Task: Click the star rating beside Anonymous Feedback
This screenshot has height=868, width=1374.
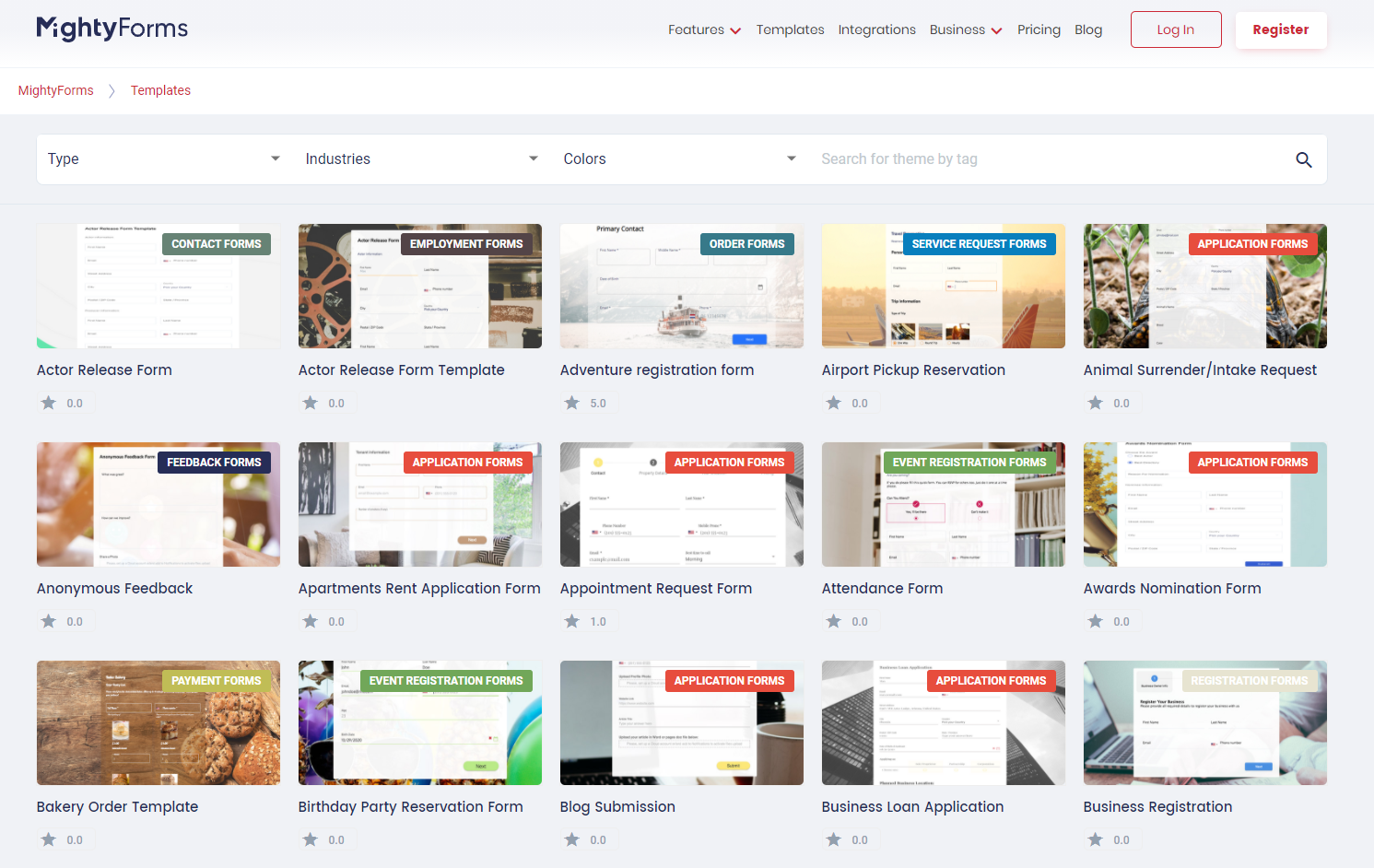Action: [x=49, y=620]
